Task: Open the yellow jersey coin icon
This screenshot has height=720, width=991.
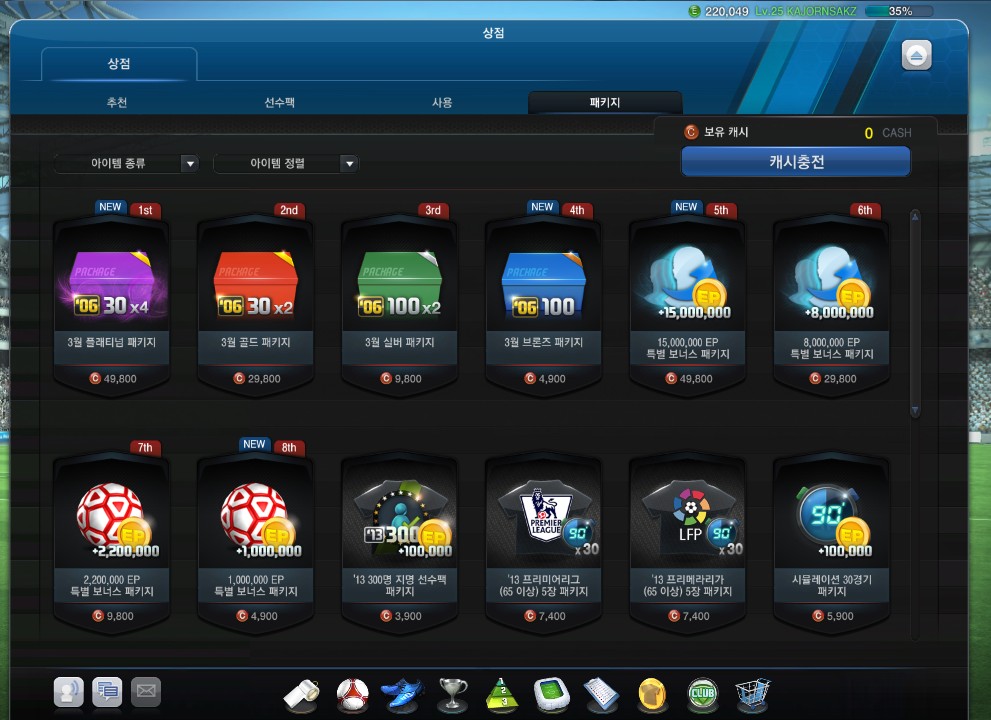Action: [652, 694]
